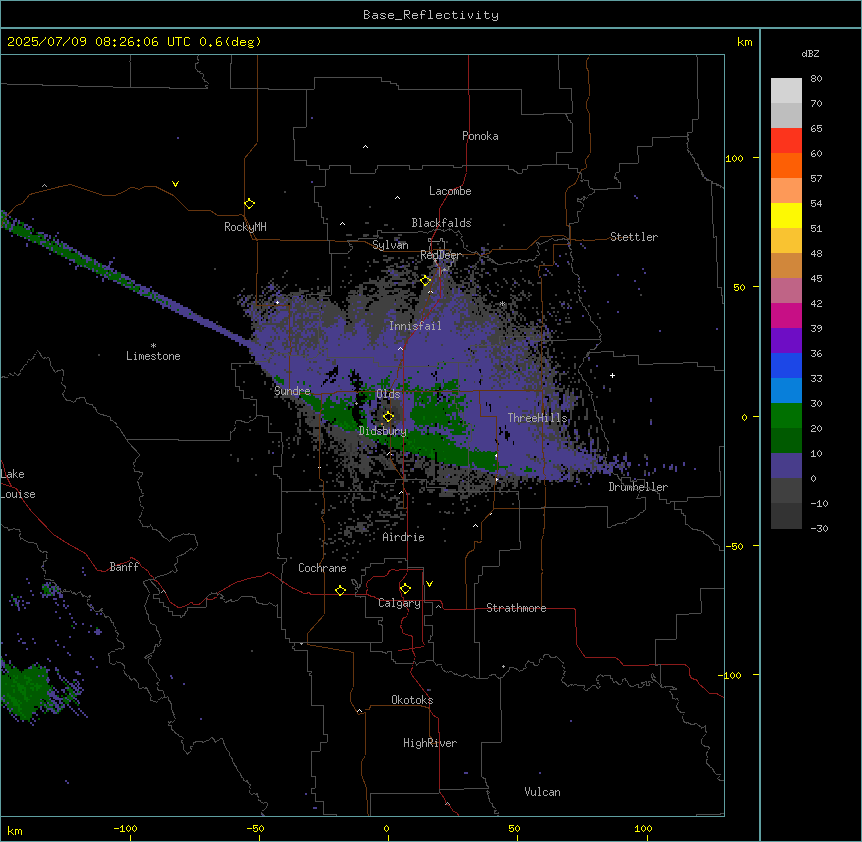The width and height of the screenshot is (862, 842).
Task: Click the 45 value on dBZ scale
Action: (x=816, y=279)
